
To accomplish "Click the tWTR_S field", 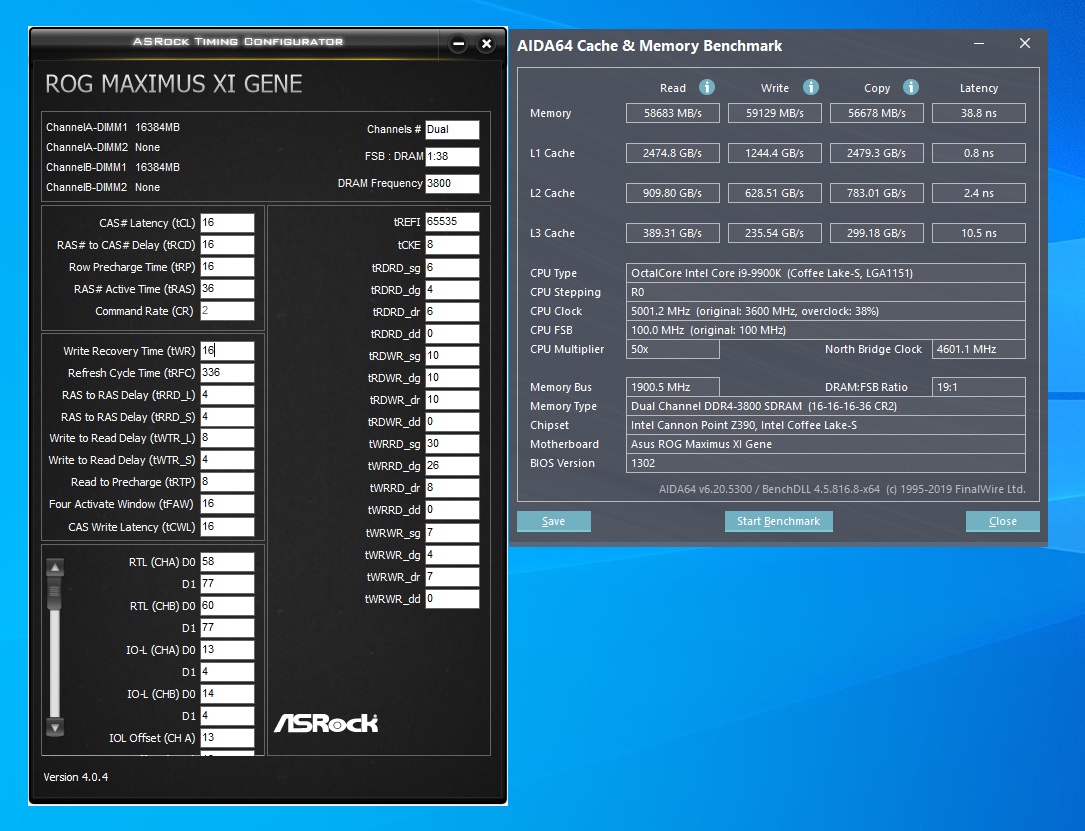I will tap(227, 460).
